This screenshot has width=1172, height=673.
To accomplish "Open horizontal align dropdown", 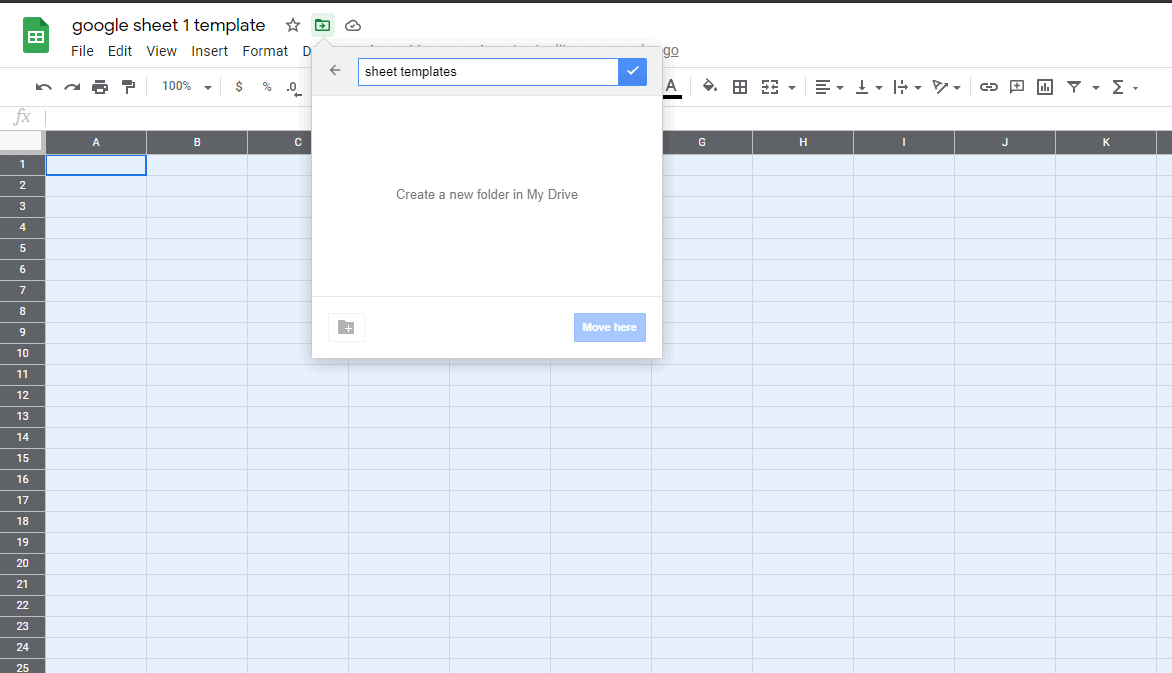I will coord(829,87).
